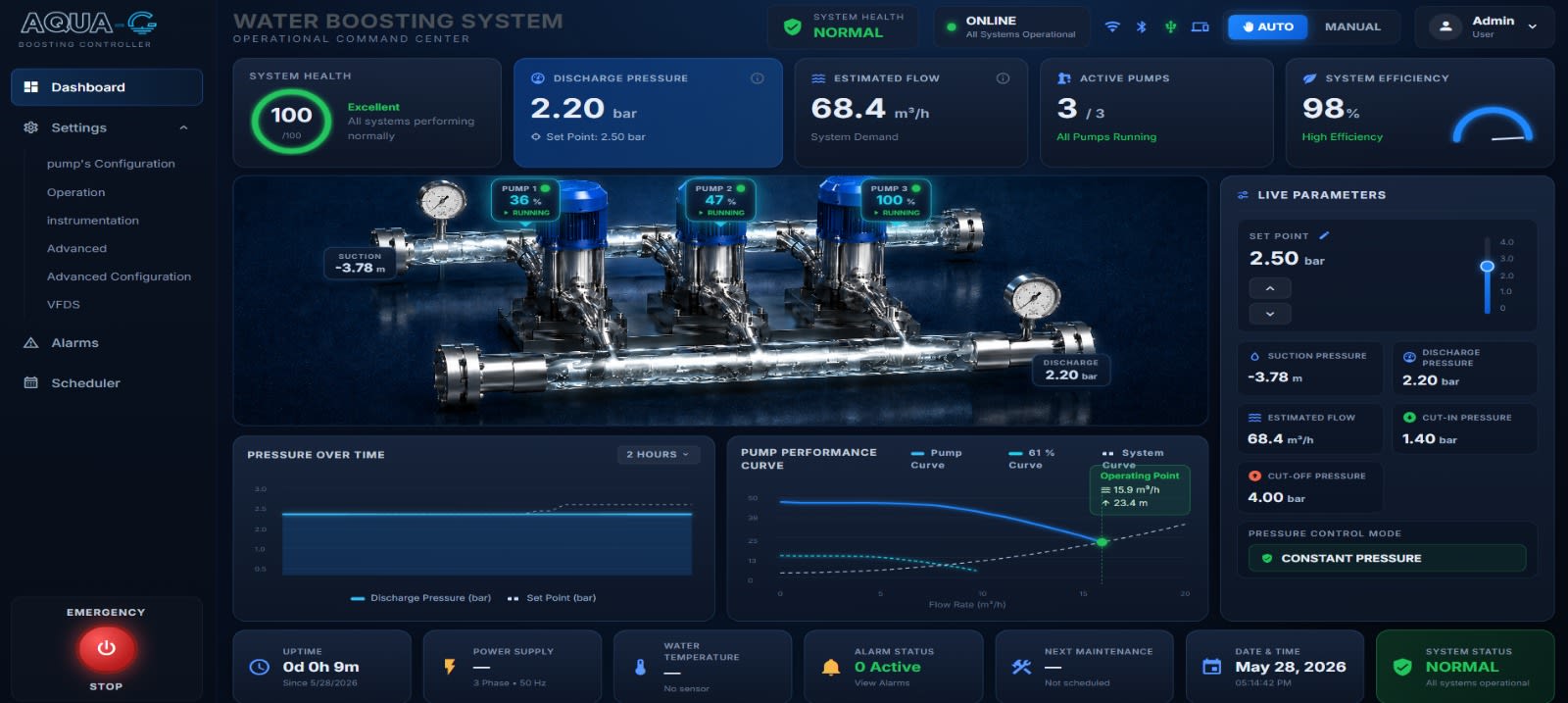Click the Admin user avatar icon

point(1445,27)
